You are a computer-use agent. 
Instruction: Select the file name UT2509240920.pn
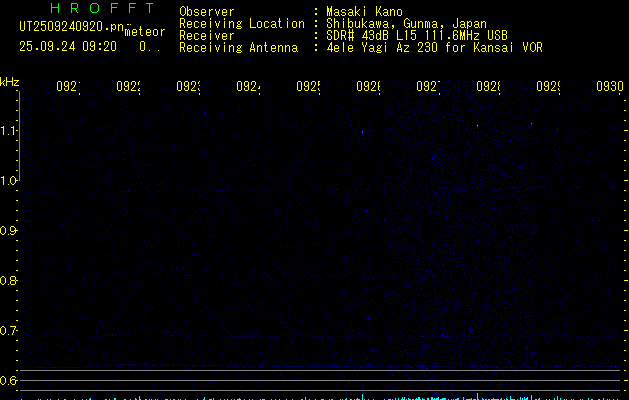pyautogui.click(x=72, y=27)
